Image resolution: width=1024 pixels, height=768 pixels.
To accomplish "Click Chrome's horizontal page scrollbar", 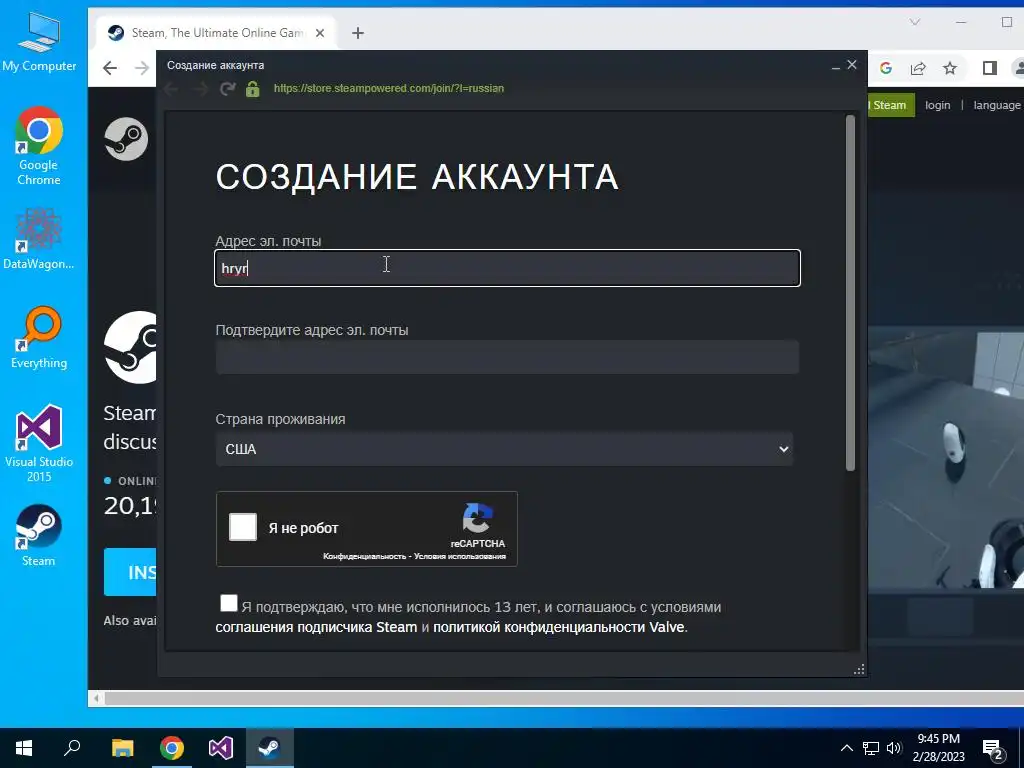I will (x=562, y=699).
